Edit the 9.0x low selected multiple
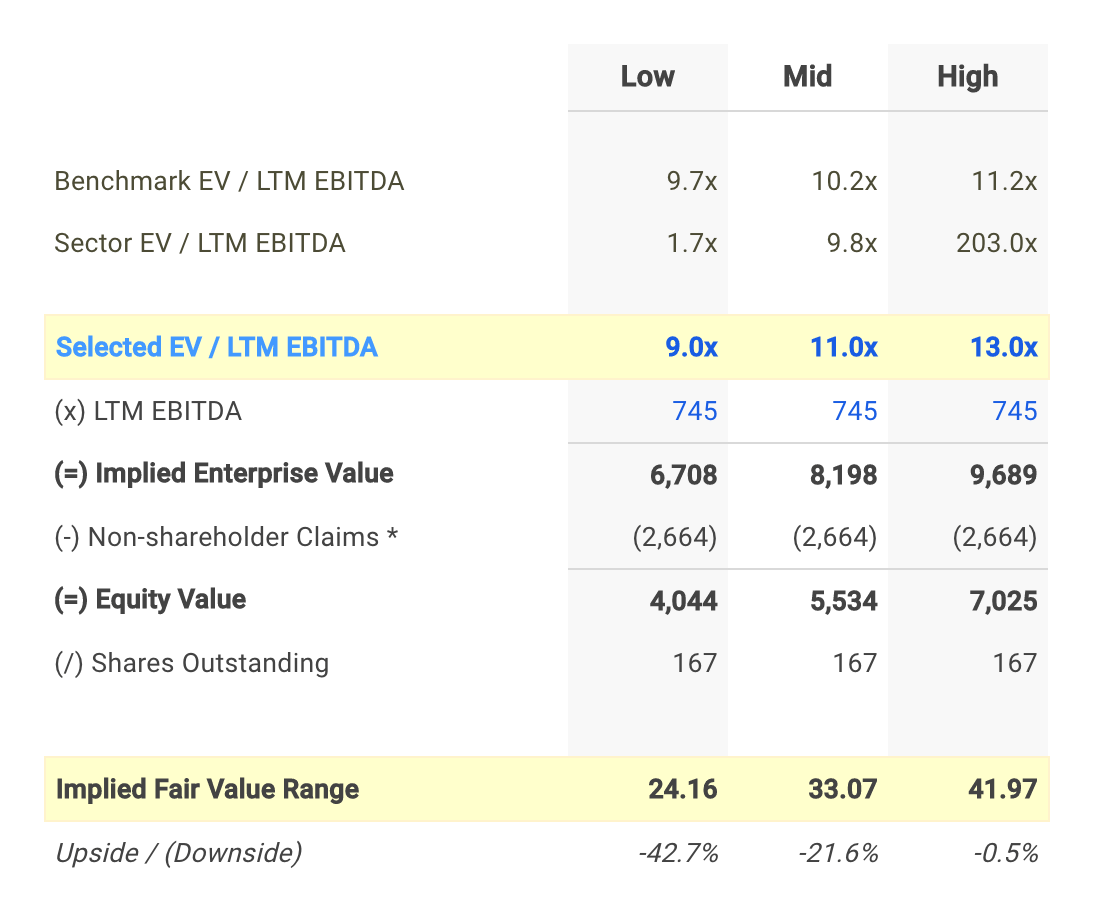The width and height of the screenshot is (1104, 902). click(x=691, y=347)
